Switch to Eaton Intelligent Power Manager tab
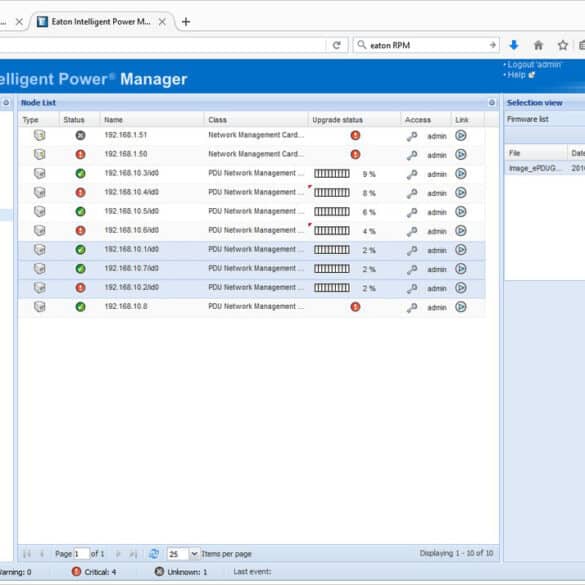This screenshot has width=585, height=585. coord(101,22)
